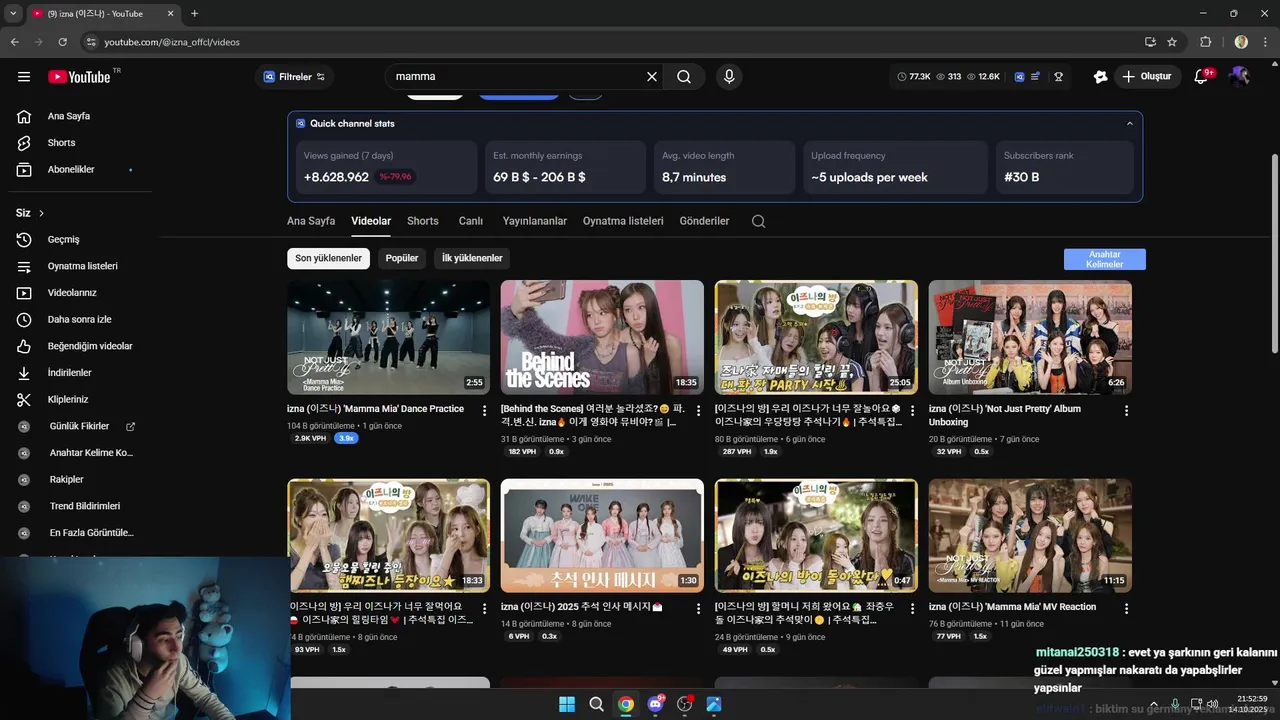
Task: Open options menu for Behind the Scenes video
Action: tap(699, 411)
